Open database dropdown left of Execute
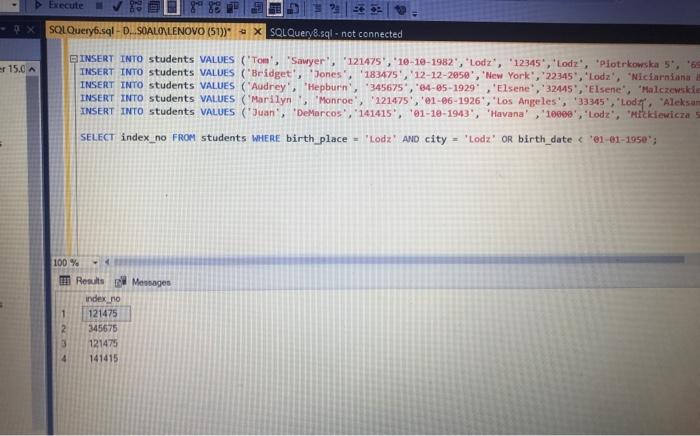The height and width of the screenshot is (436, 700). click(14, 4)
